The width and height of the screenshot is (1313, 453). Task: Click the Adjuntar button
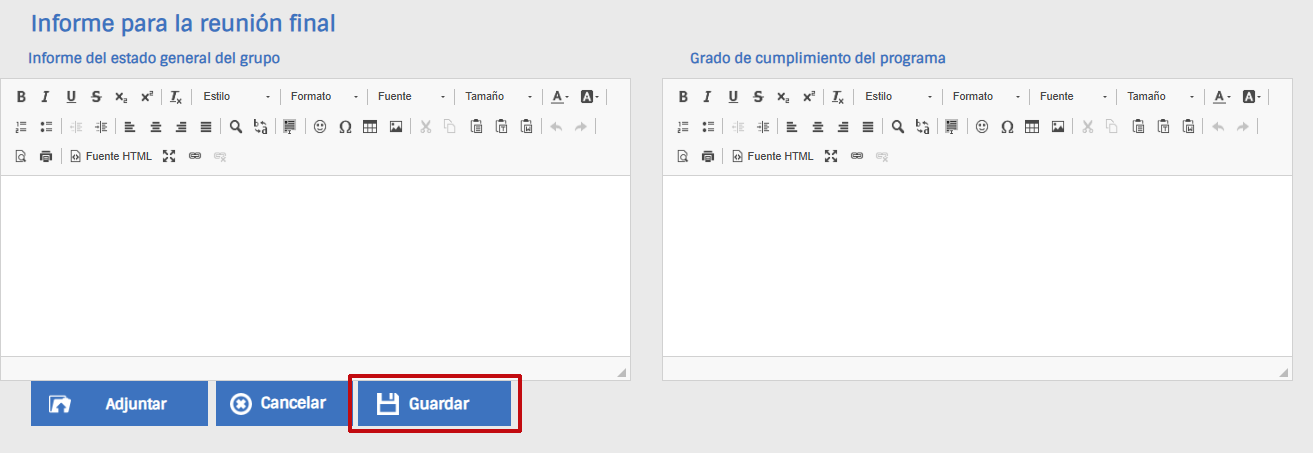coord(119,404)
